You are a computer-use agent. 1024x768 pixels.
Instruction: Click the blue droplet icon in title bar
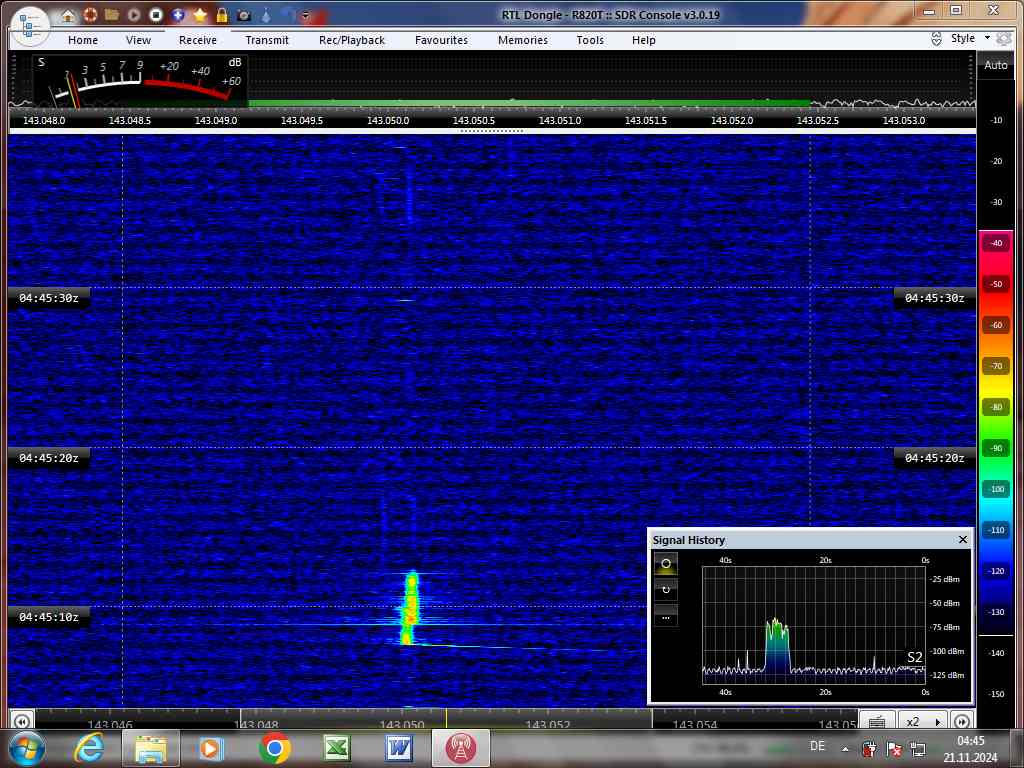tap(266, 14)
